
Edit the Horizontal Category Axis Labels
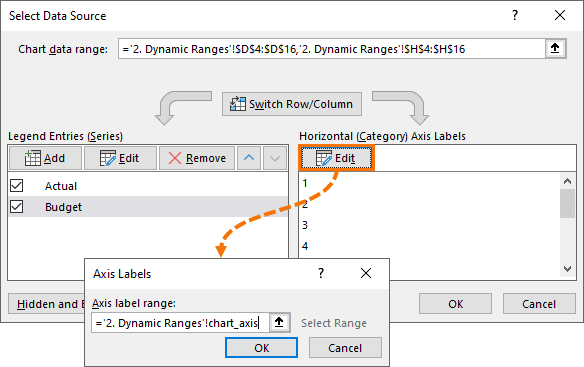point(336,158)
